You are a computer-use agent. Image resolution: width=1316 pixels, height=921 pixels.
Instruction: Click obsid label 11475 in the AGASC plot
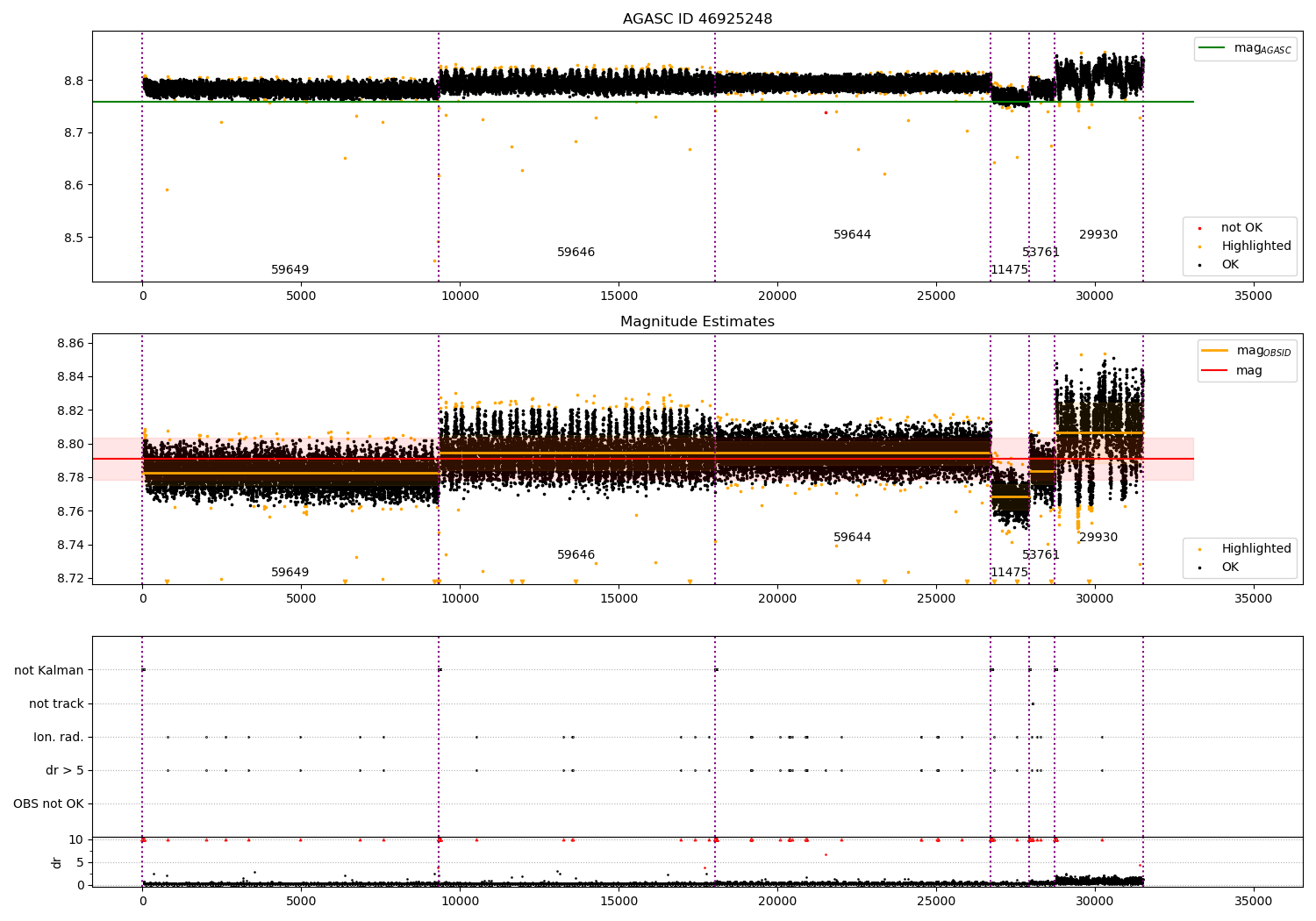coord(1009,270)
